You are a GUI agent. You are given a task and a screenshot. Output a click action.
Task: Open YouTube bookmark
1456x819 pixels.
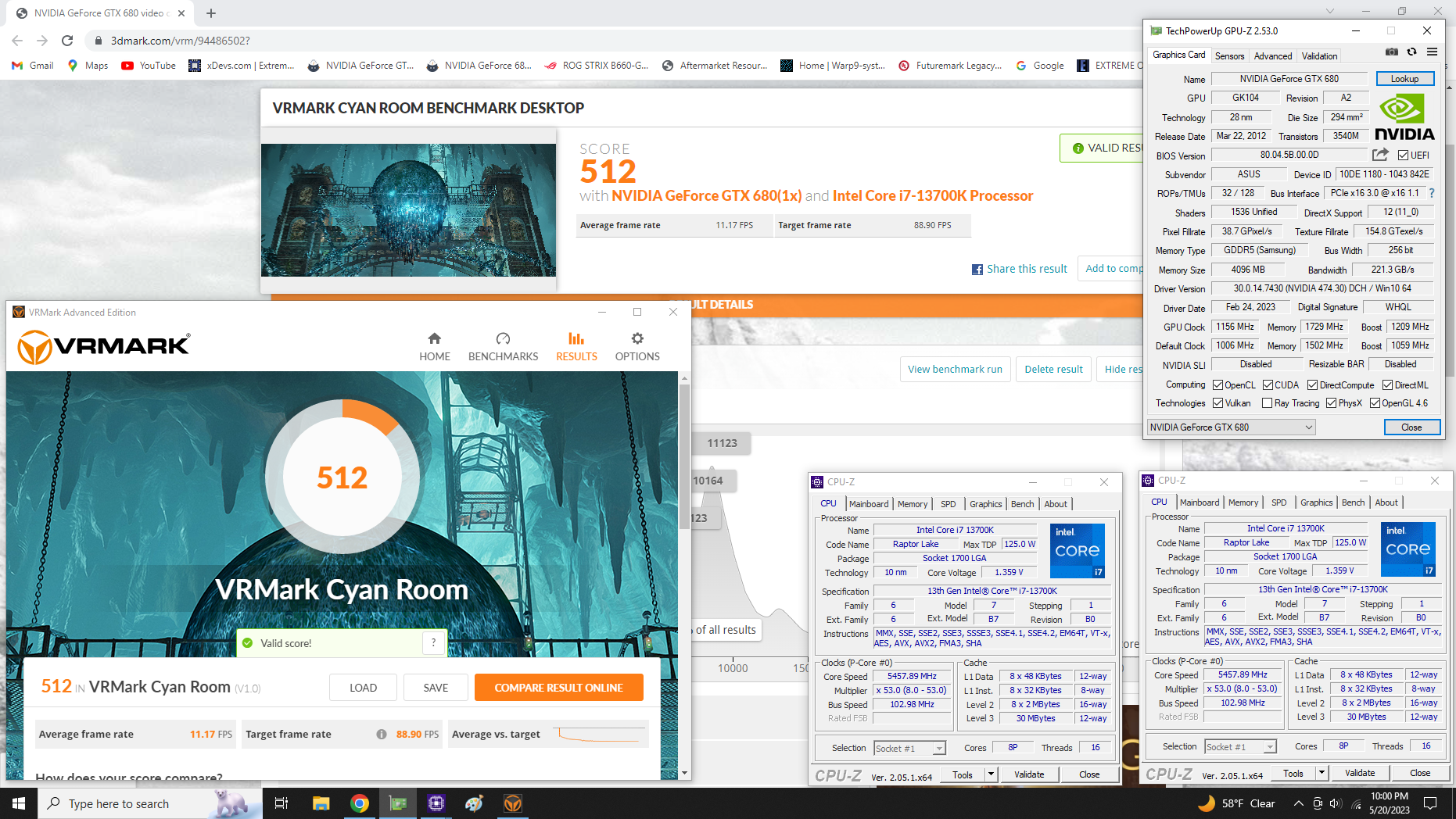point(149,66)
